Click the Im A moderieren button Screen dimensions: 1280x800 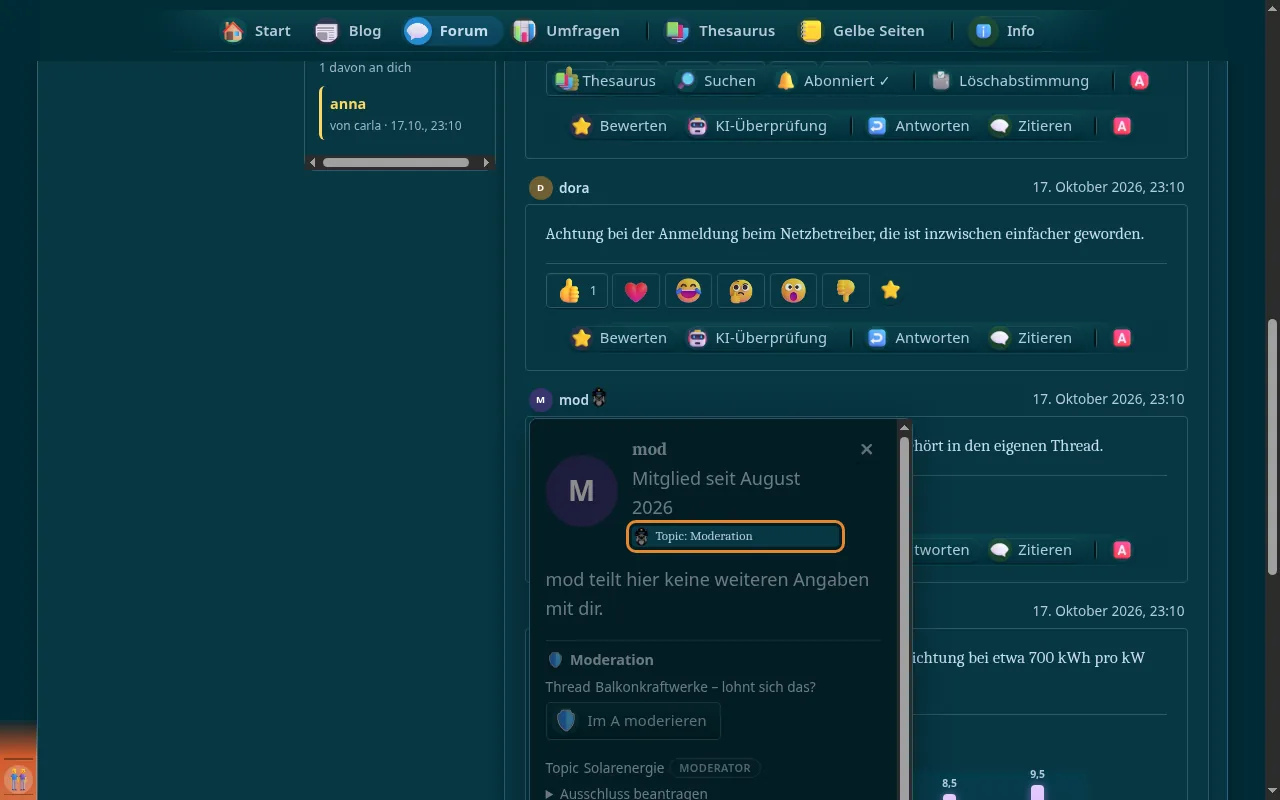(x=633, y=720)
